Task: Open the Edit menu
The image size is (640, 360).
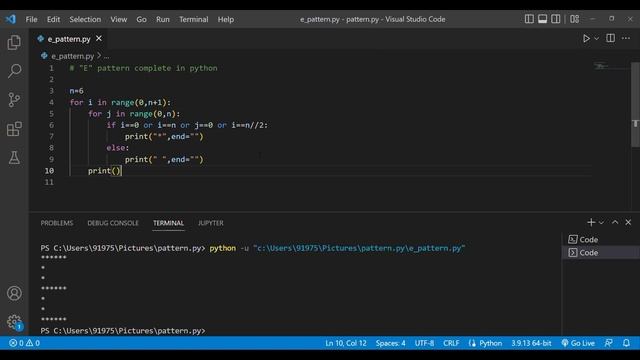Action: tap(53, 19)
